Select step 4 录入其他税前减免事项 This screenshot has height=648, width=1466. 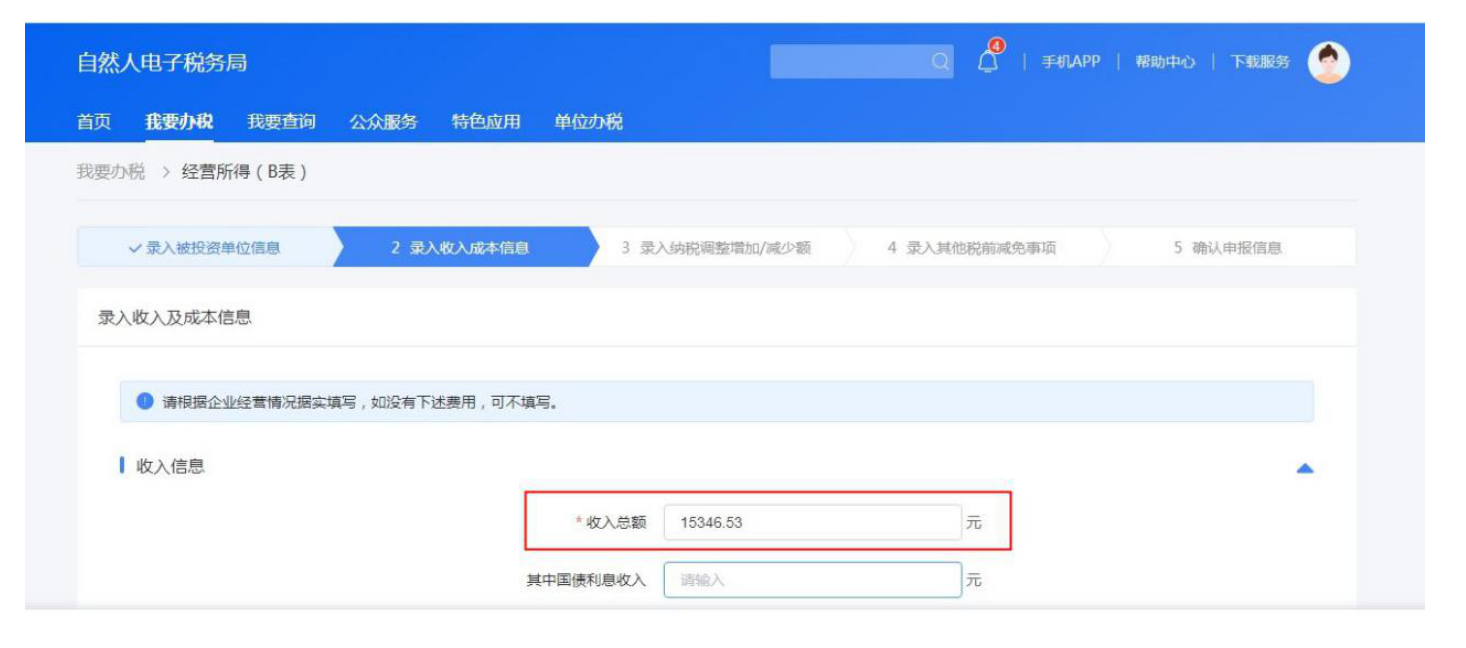click(972, 248)
